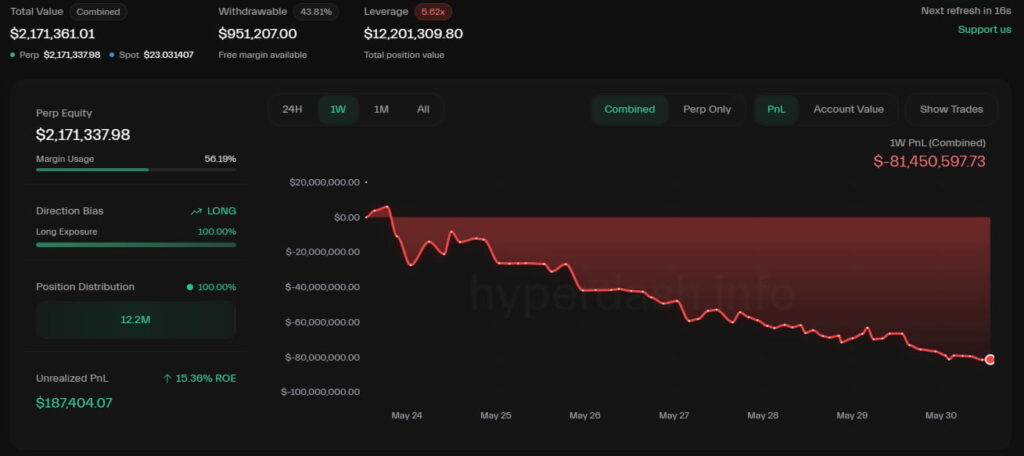Click the Direction Bias label

(x=70, y=211)
